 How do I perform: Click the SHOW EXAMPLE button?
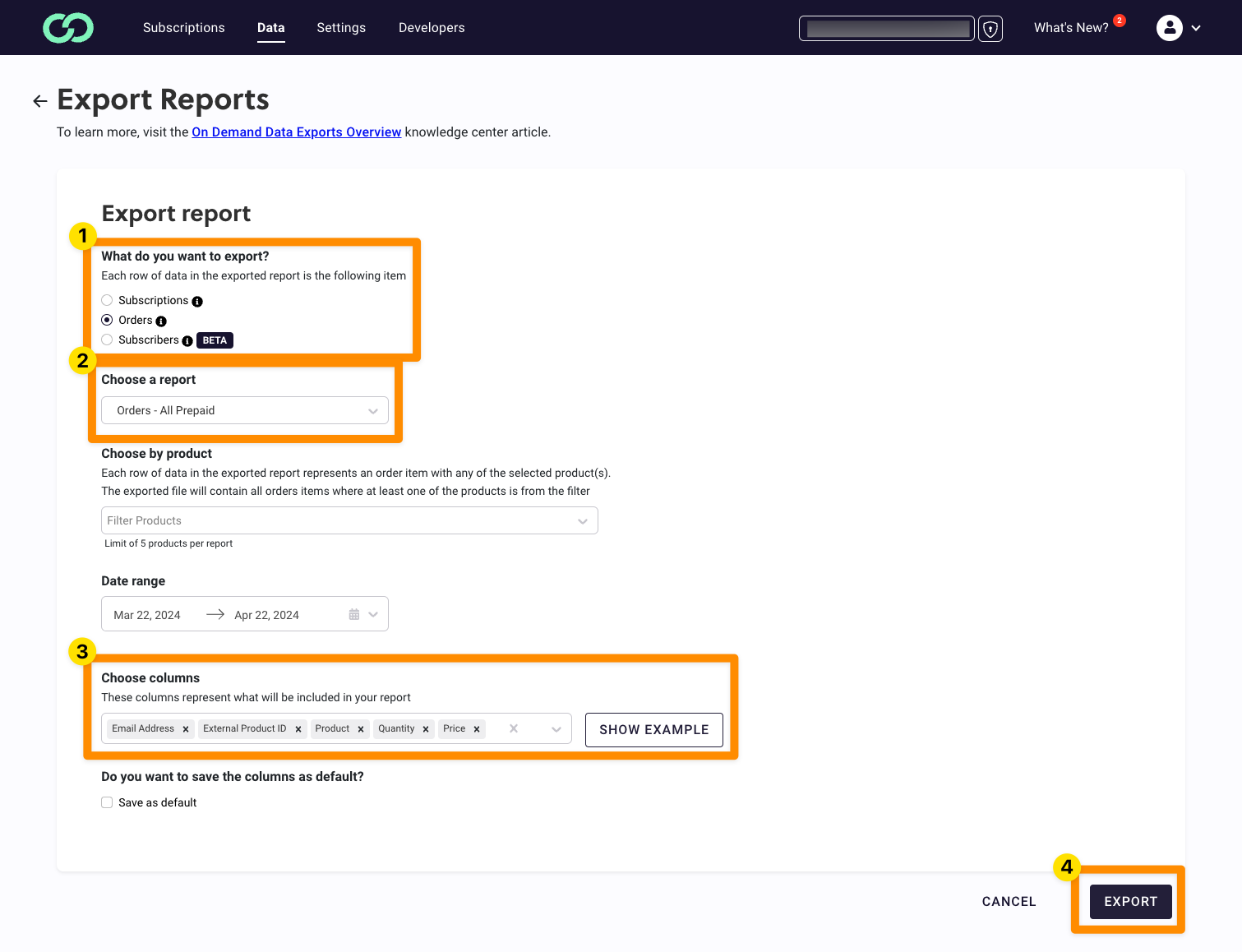[x=654, y=730]
